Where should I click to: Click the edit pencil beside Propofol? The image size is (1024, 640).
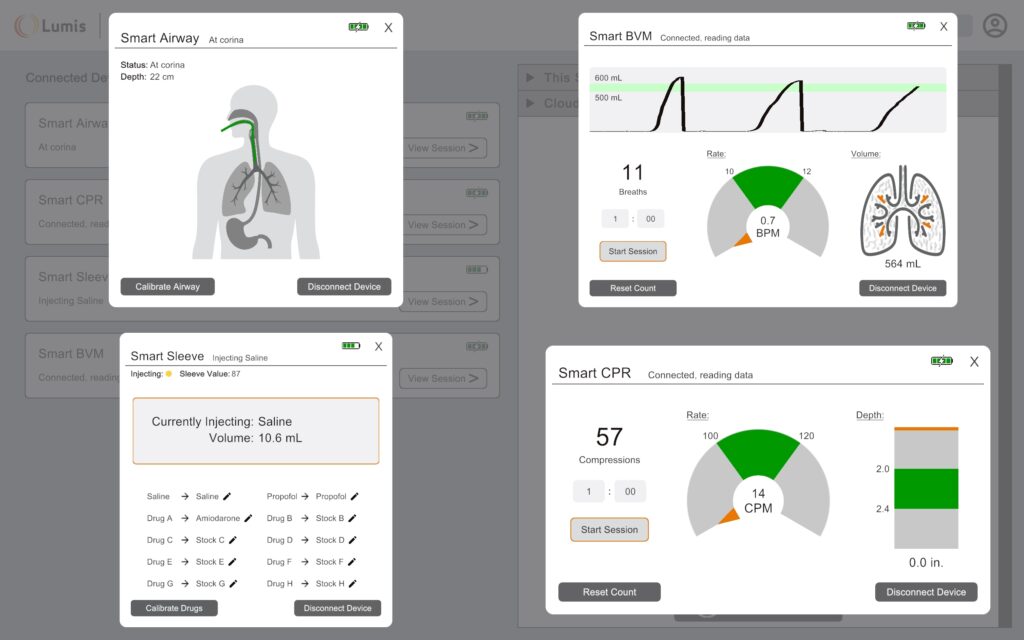click(355, 496)
